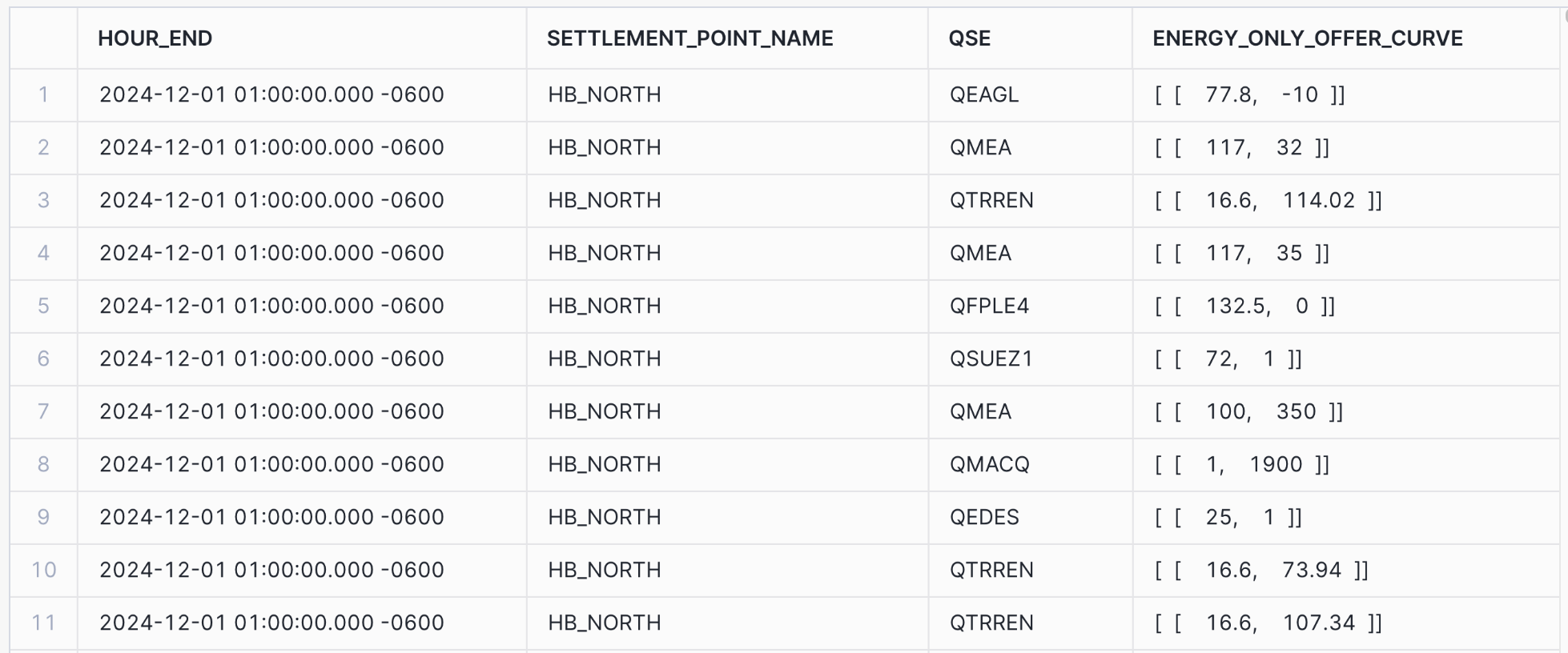Select the QEAGL cell
Screen dimensions: 1568x653
click(x=983, y=94)
